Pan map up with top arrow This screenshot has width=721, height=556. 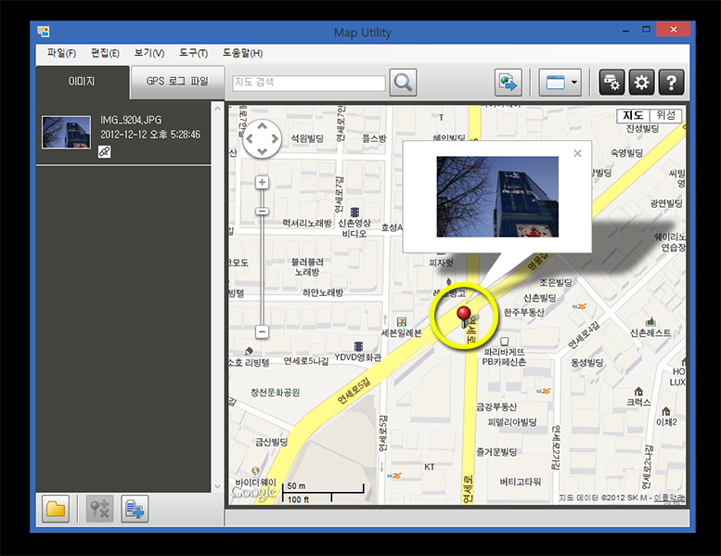tap(262, 126)
